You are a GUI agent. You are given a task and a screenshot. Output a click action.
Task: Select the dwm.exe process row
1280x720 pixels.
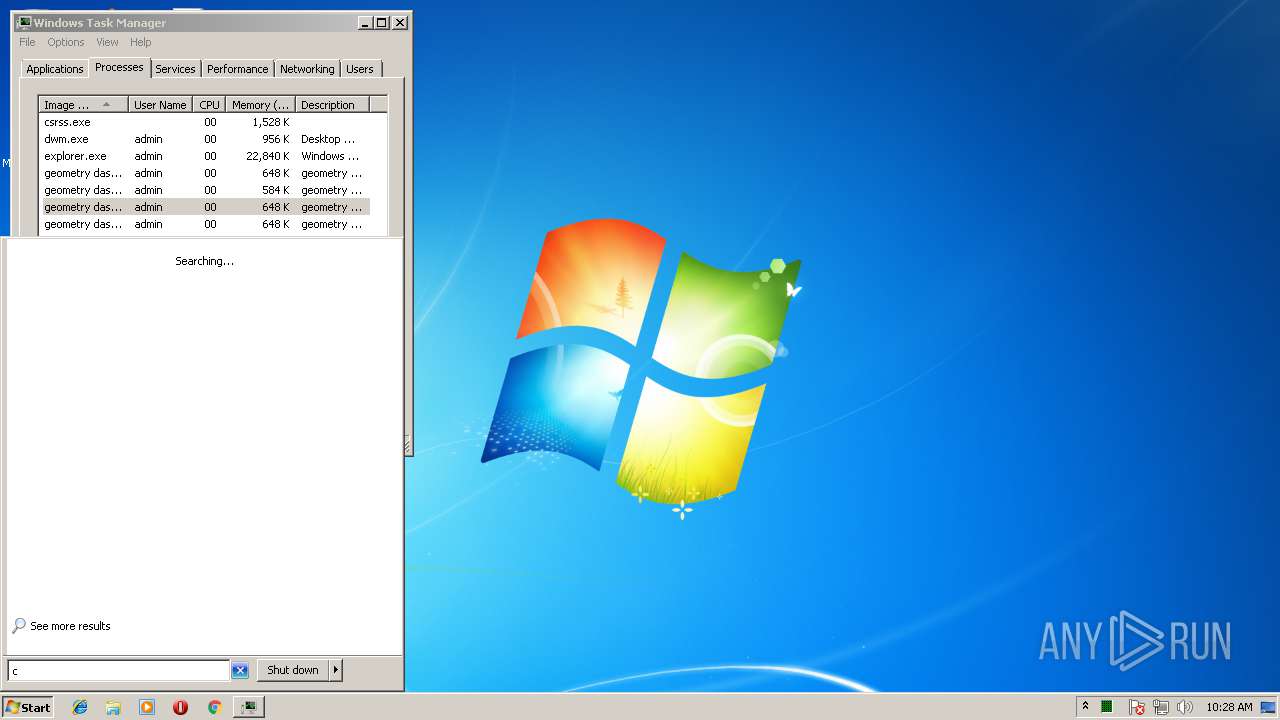coord(205,139)
